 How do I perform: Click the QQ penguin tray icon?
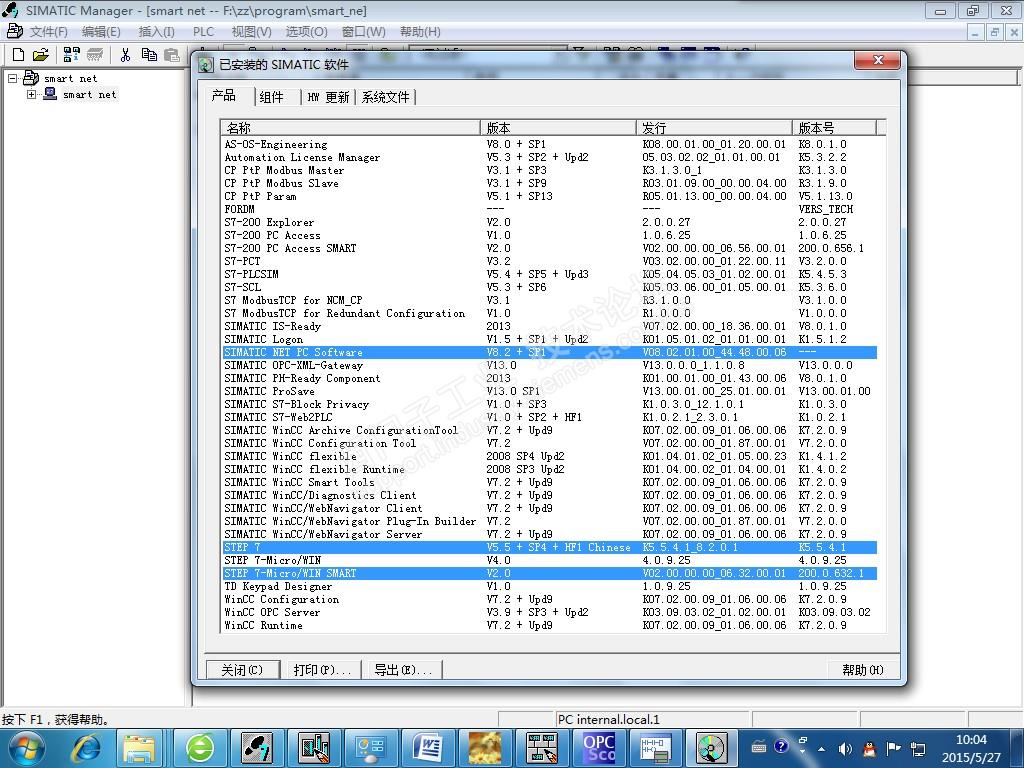coord(869,749)
